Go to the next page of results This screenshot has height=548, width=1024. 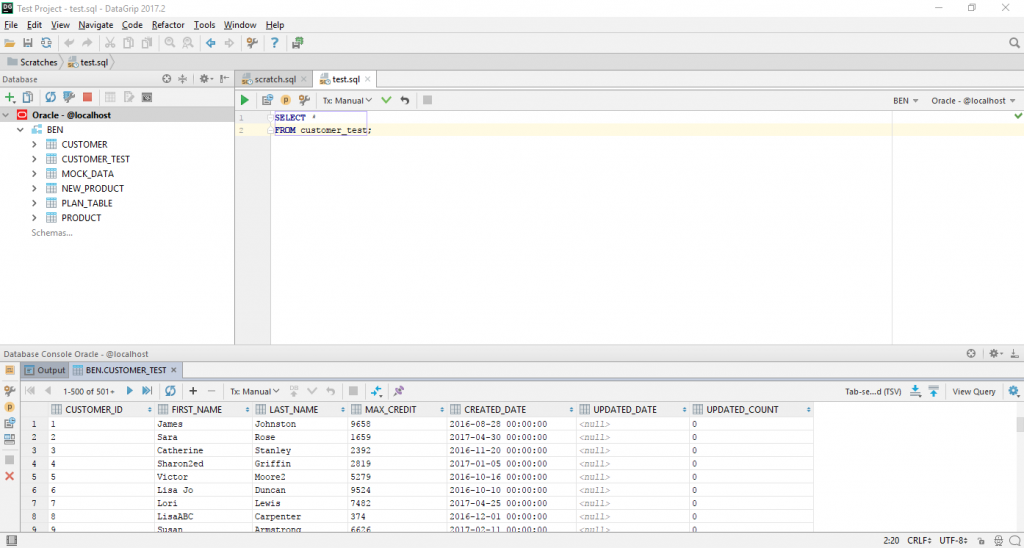tap(130, 391)
